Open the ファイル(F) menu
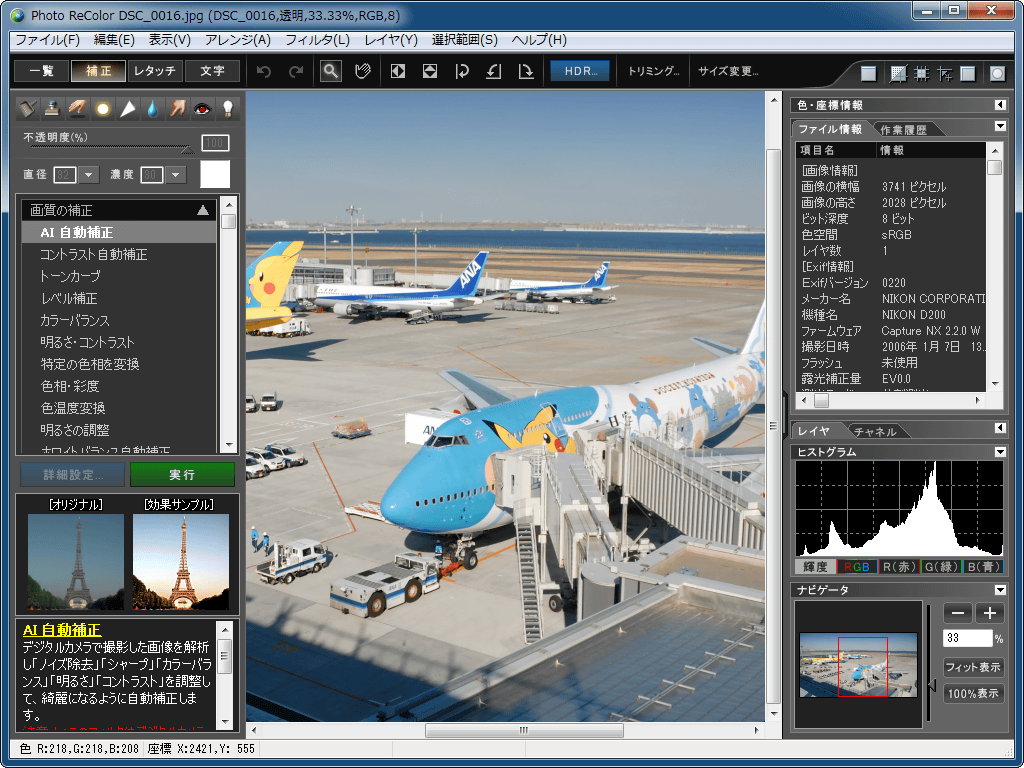Screen dimensions: 1024x768 pos(48,40)
